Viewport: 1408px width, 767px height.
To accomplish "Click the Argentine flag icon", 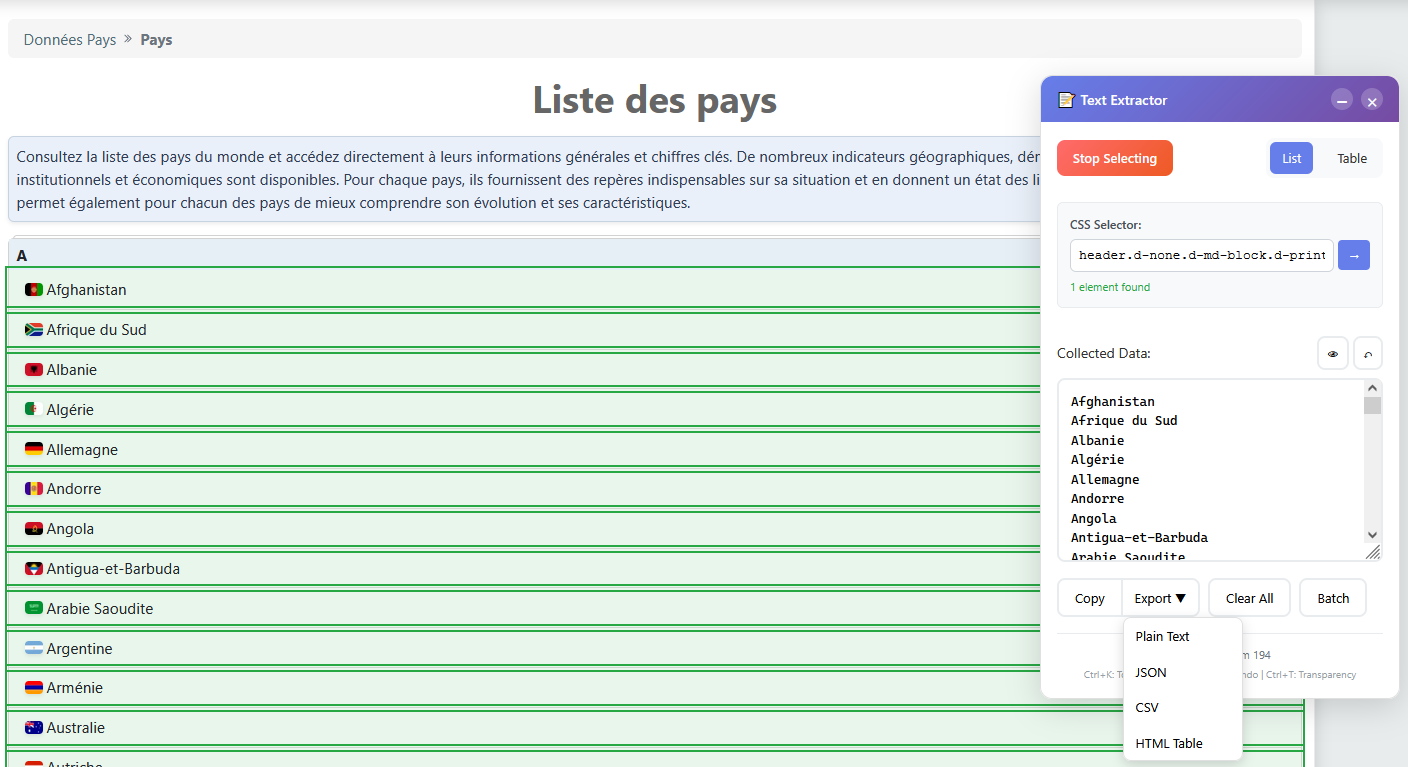I will [34, 648].
